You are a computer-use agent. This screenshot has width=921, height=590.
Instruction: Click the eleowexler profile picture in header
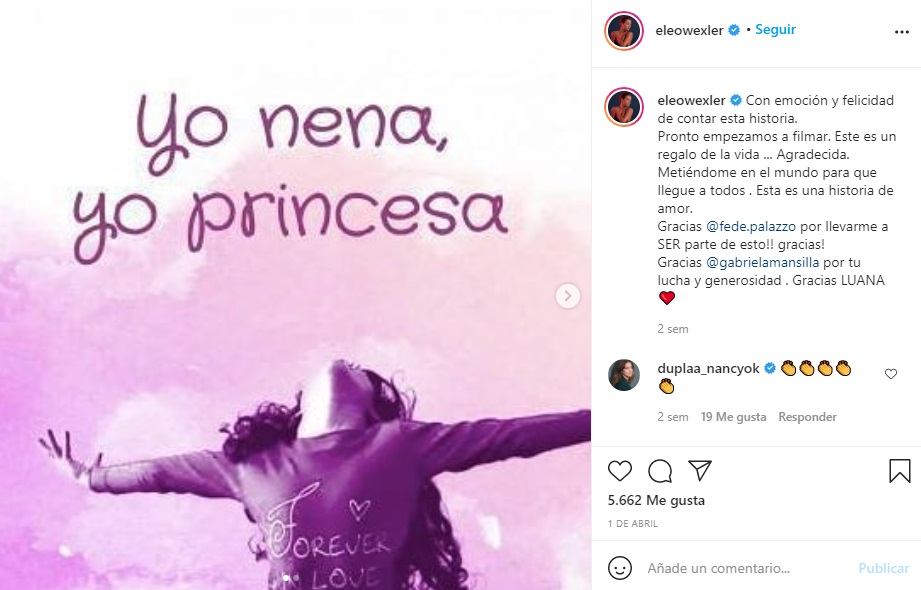coord(624,31)
